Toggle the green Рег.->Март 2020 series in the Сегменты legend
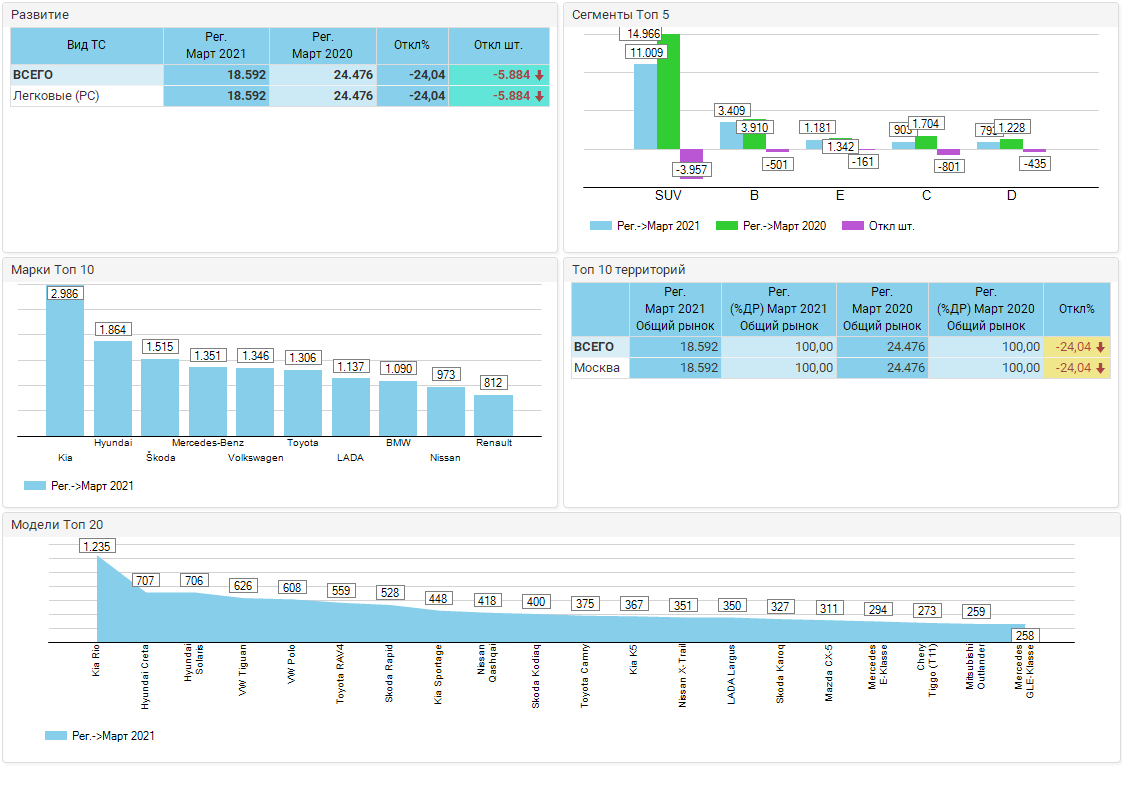The image size is (1122, 793). (727, 226)
